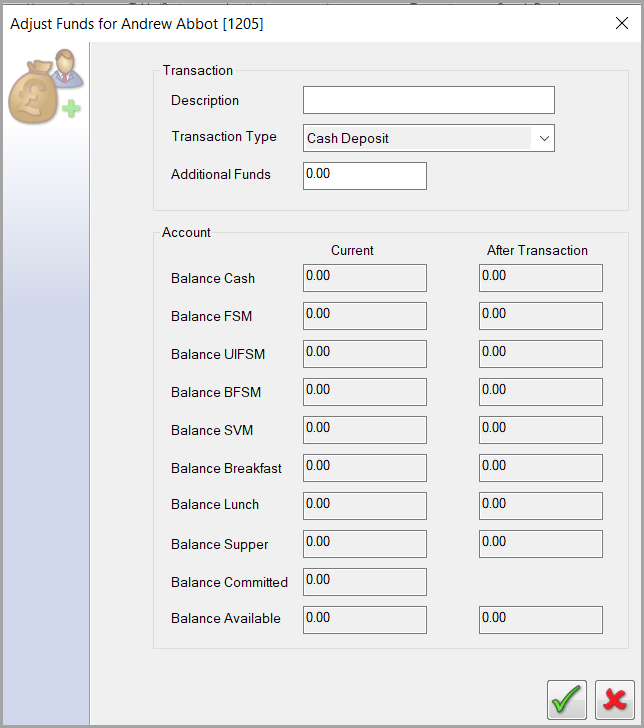Click After Transaction Balance Lunch field
Viewport: 644px width, 728px height.
click(541, 506)
